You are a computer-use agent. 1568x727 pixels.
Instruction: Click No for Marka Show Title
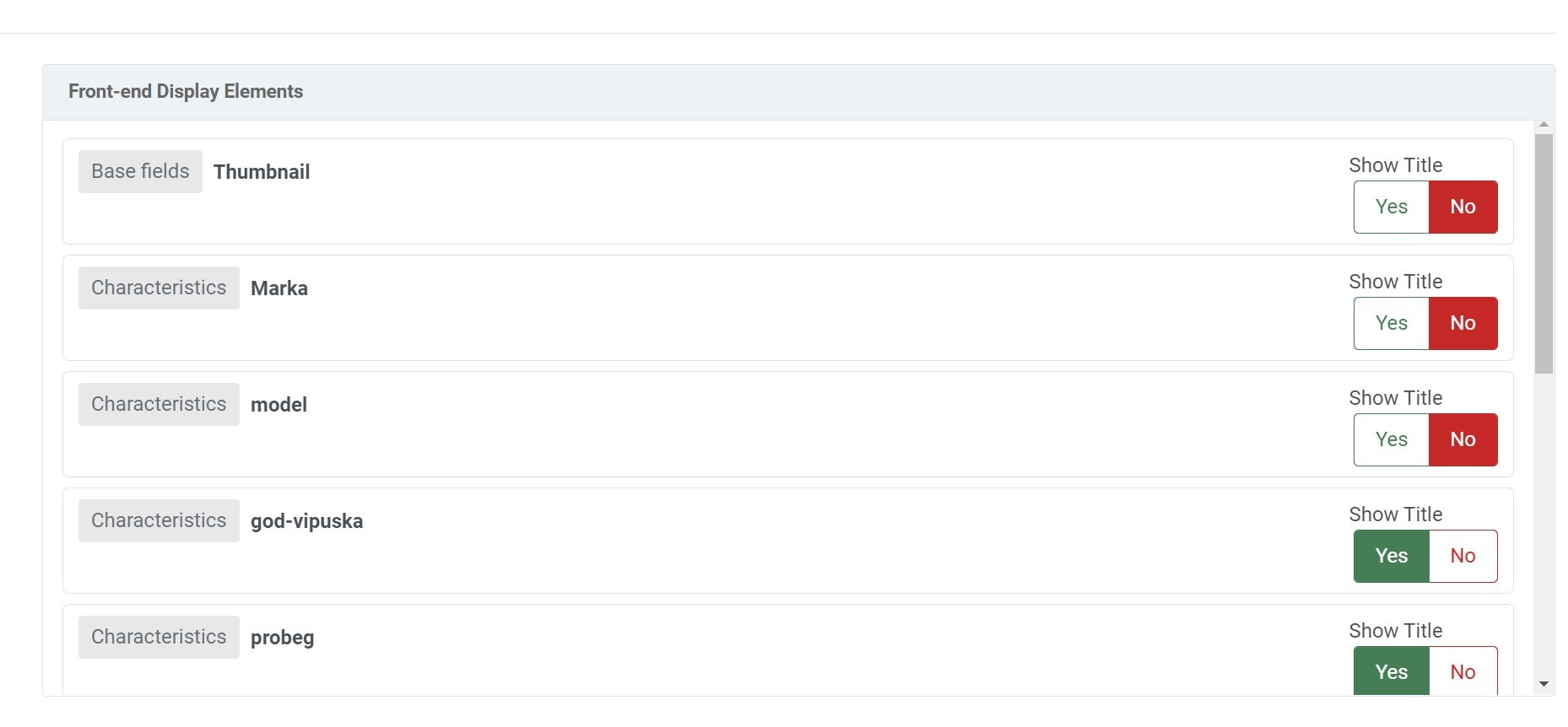1463,323
